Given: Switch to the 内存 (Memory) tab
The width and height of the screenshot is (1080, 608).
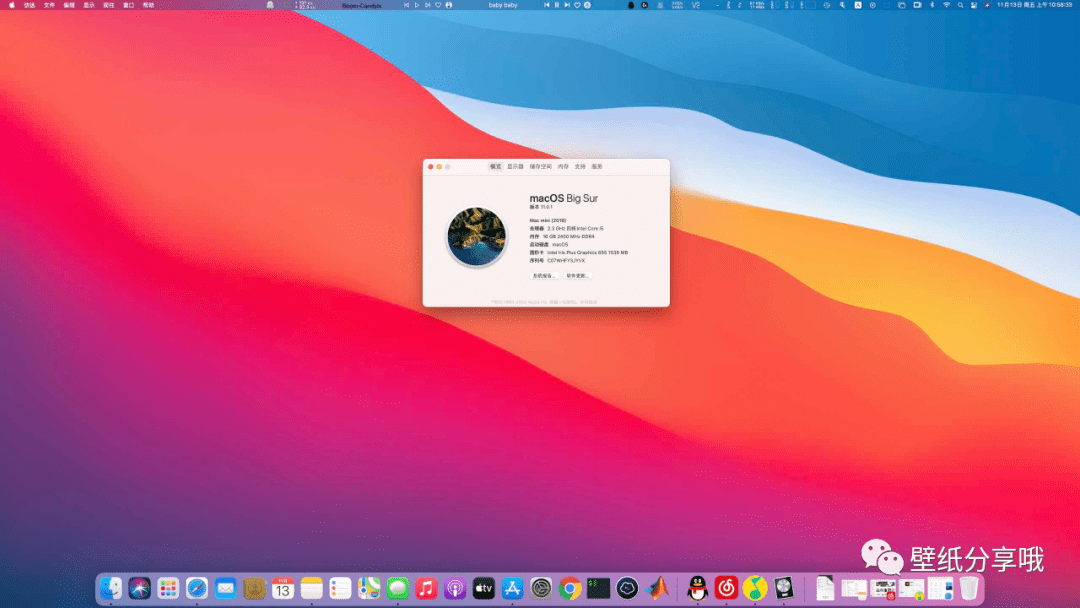Looking at the screenshot, I should pos(563,167).
